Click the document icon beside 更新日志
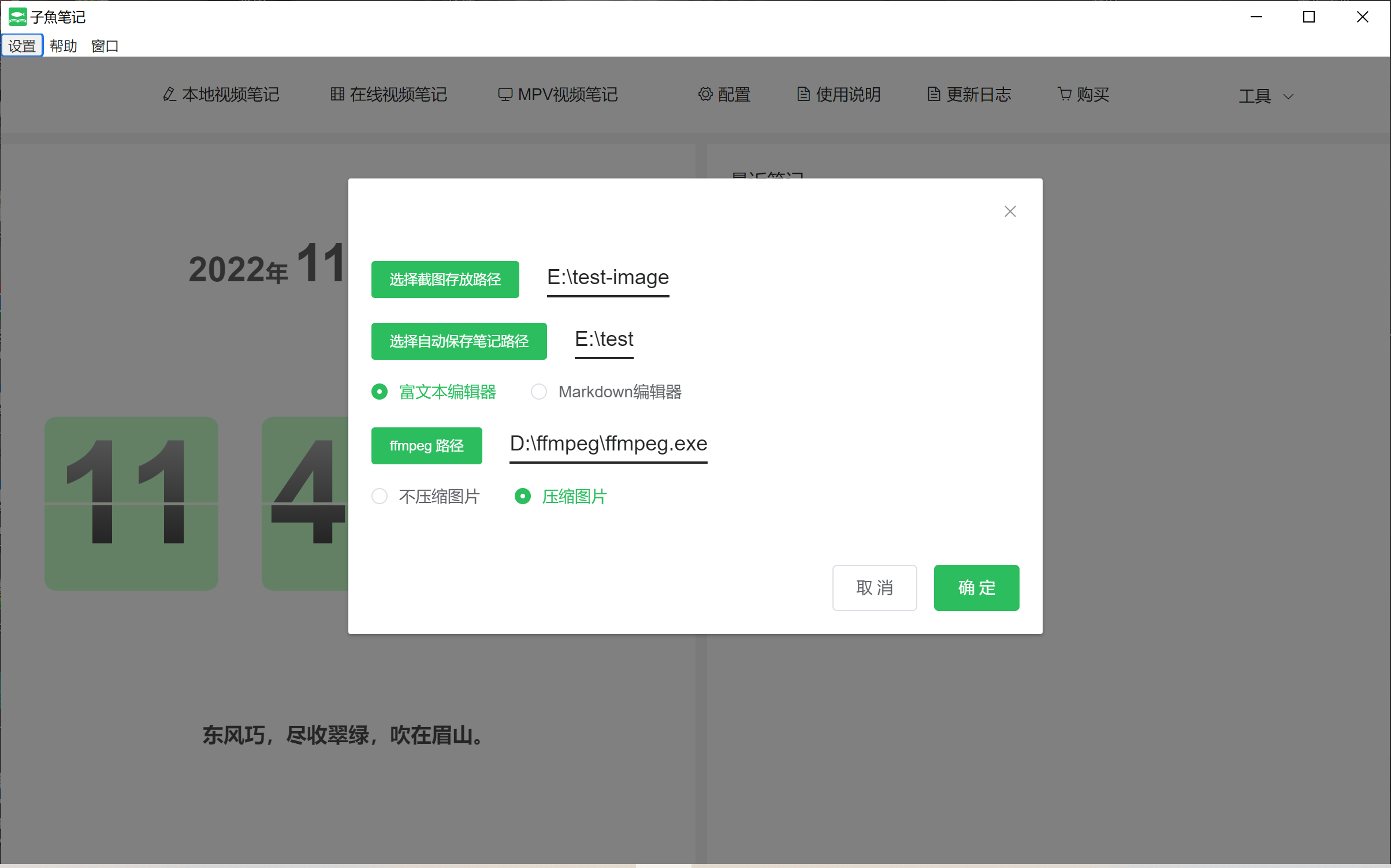This screenshot has height=868, width=1391. (933, 94)
